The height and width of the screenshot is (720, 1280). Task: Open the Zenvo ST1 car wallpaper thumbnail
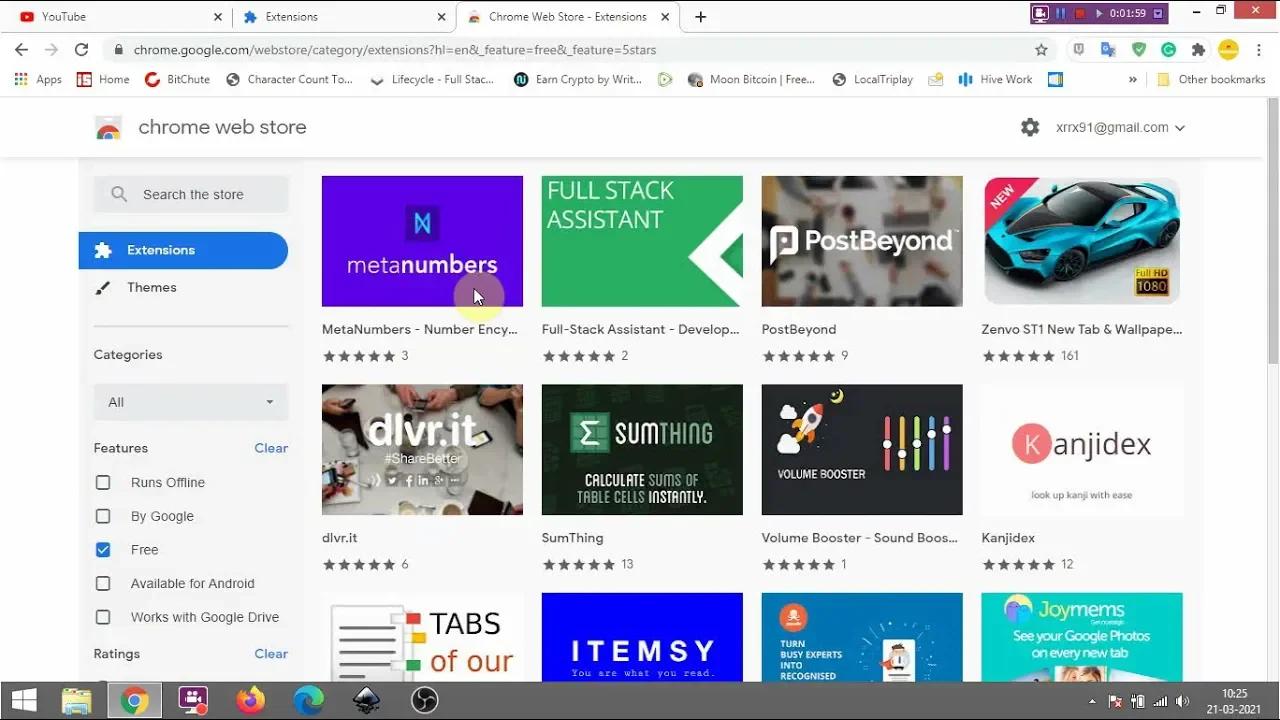1082,241
